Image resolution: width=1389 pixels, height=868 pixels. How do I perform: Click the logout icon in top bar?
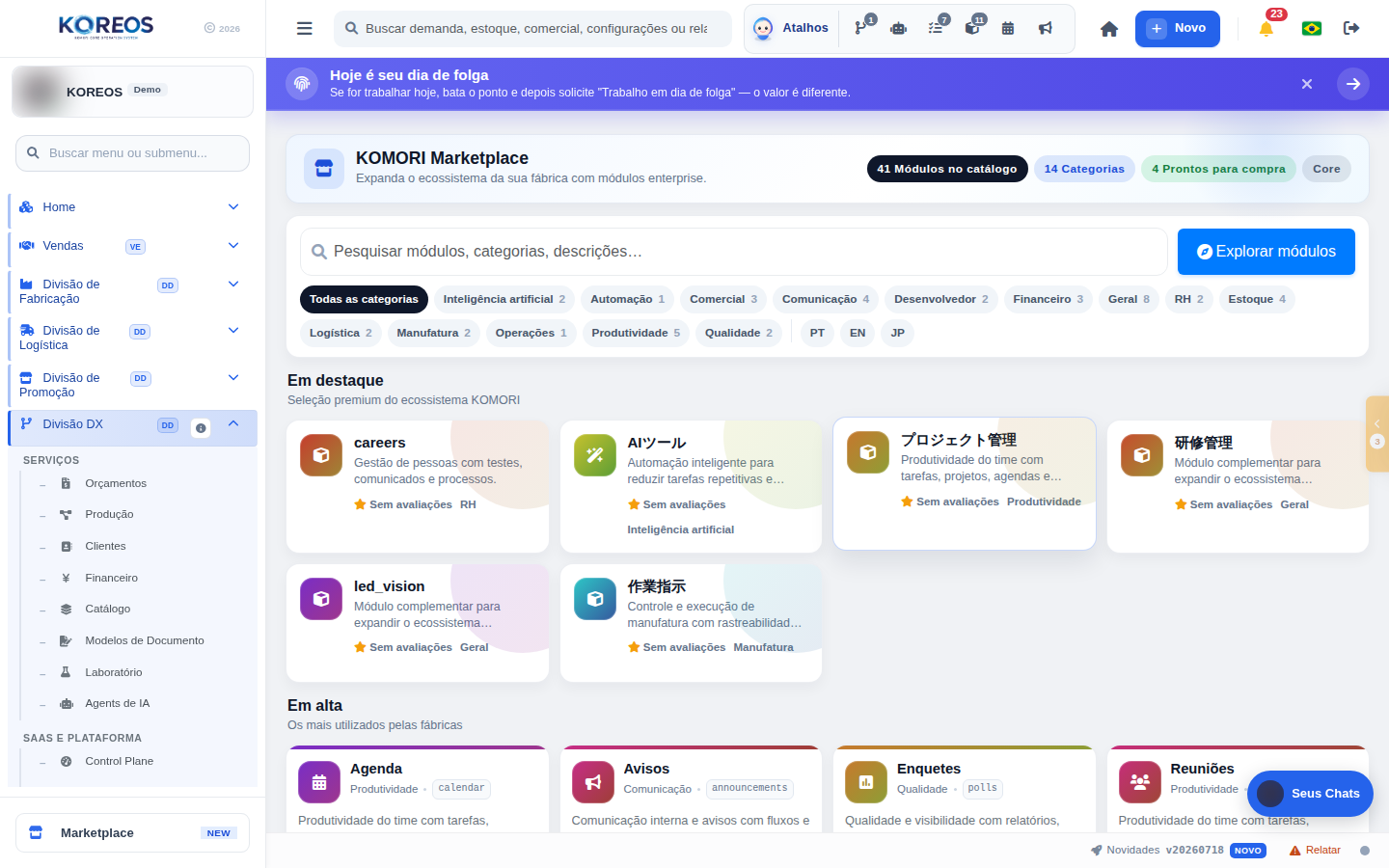(x=1351, y=28)
